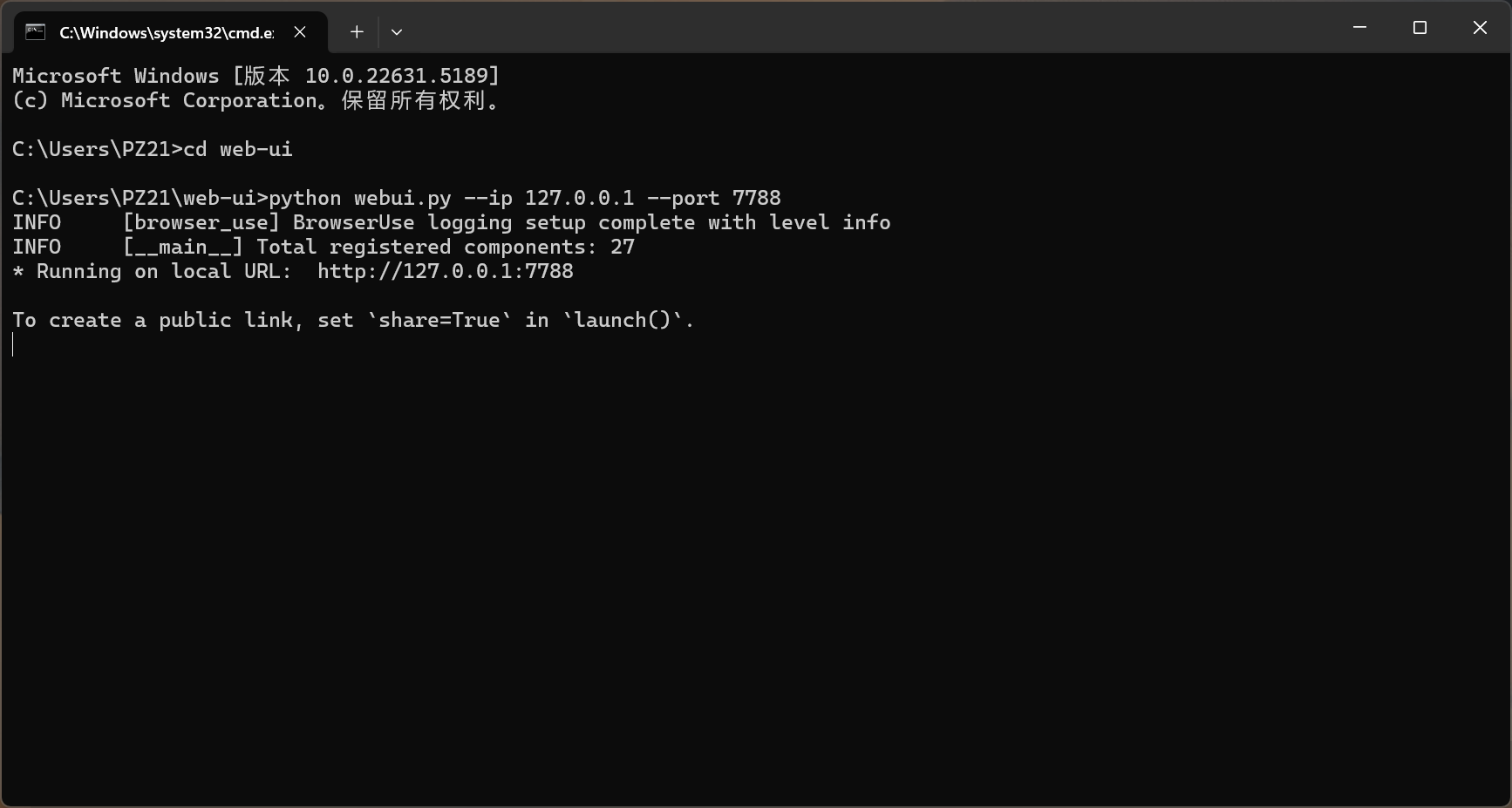Image resolution: width=1512 pixels, height=808 pixels.
Task: Maximize the terminal window
Action: (x=1420, y=28)
